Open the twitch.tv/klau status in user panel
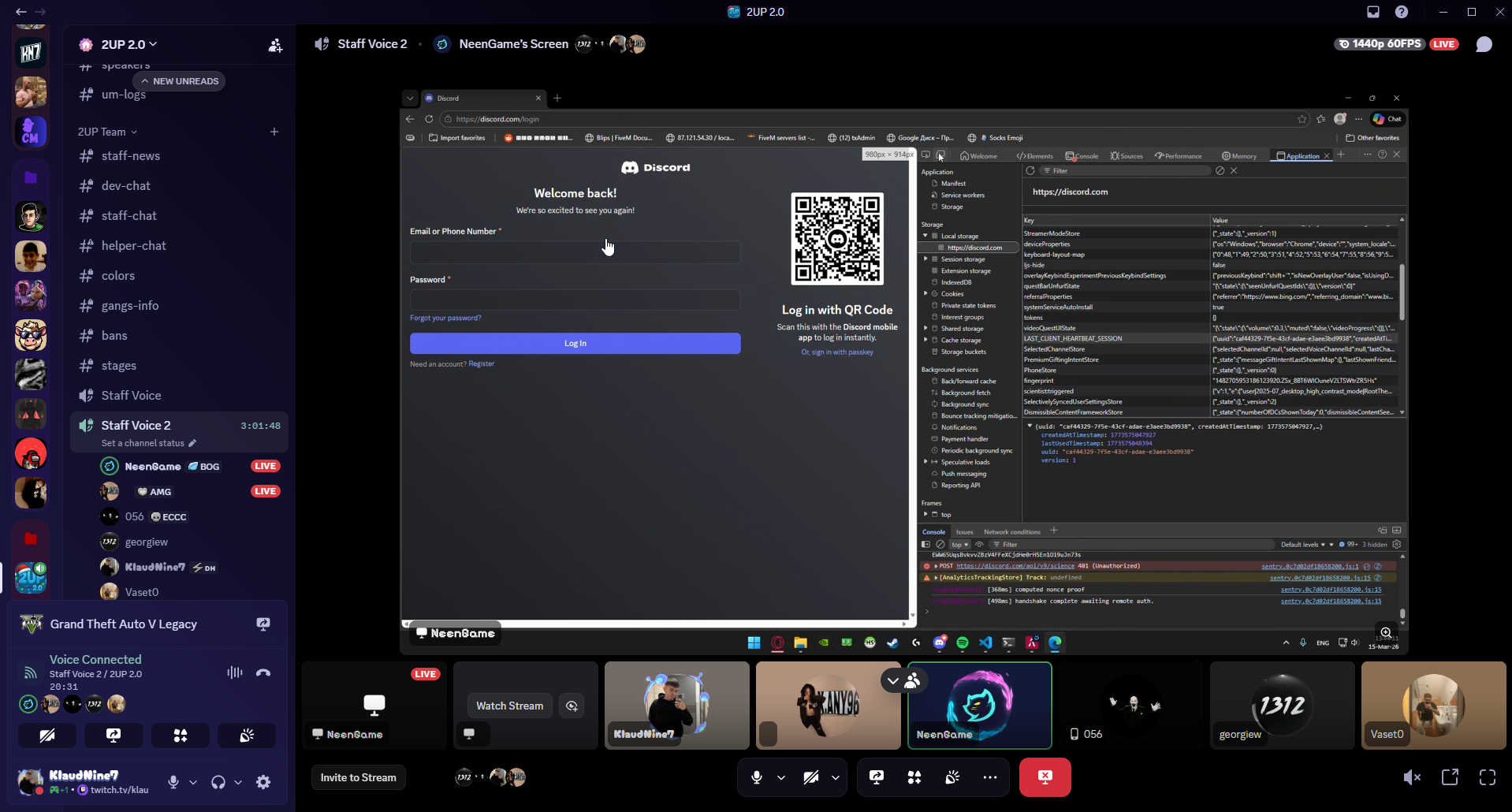 pos(114,790)
